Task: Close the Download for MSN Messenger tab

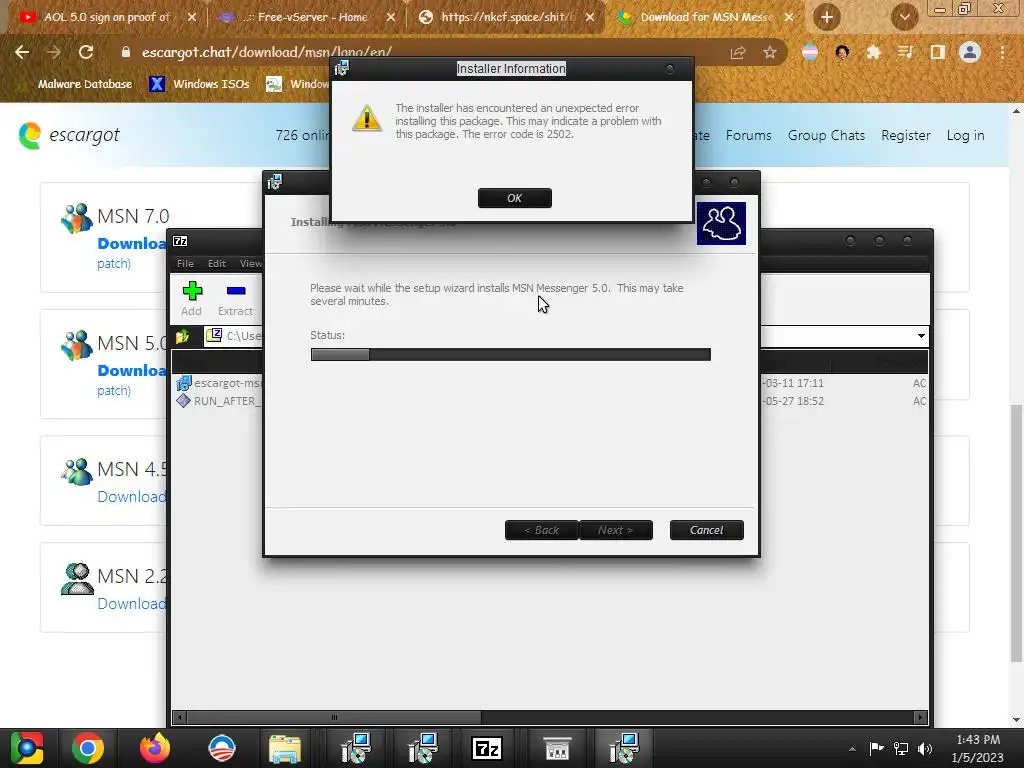Action: pyautogui.click(x=789, y=17)
